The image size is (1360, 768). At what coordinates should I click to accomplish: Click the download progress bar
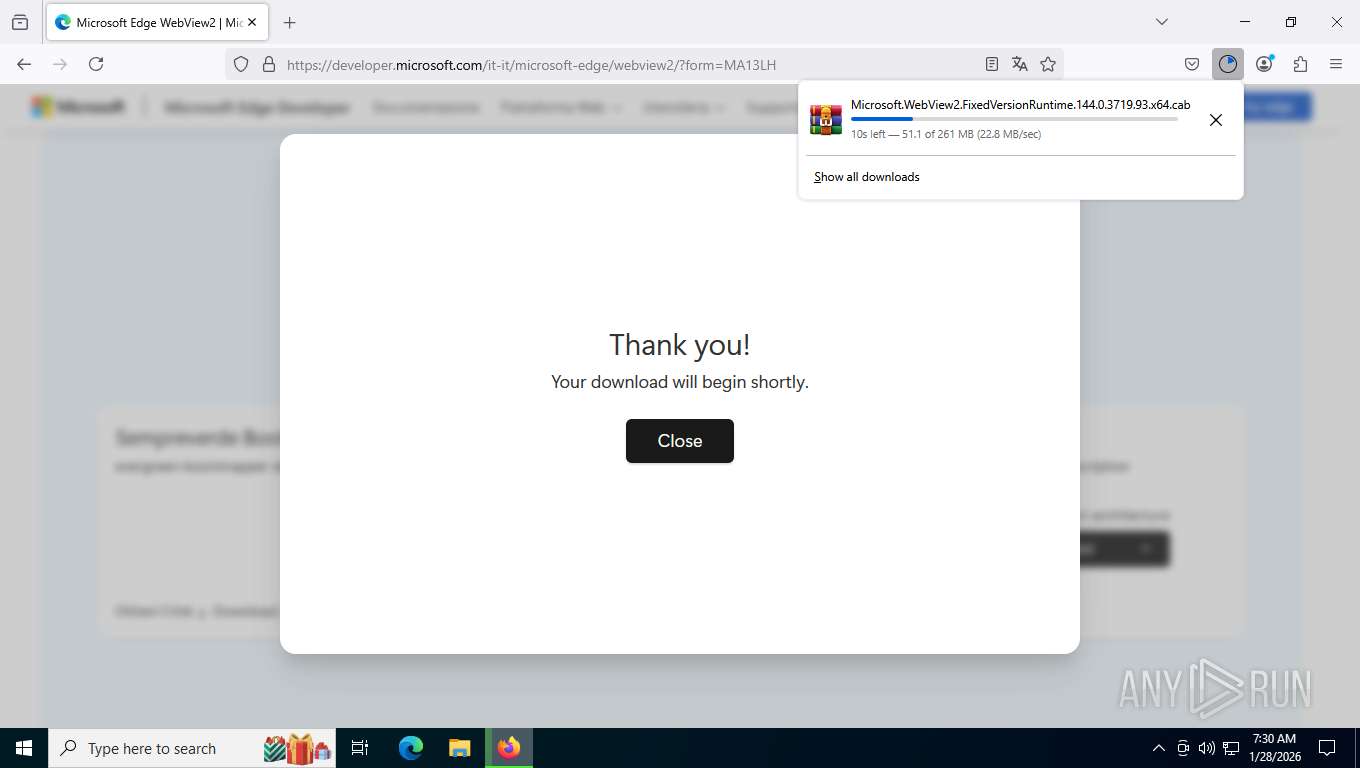pyautogui.click(x=1014, y=119)
